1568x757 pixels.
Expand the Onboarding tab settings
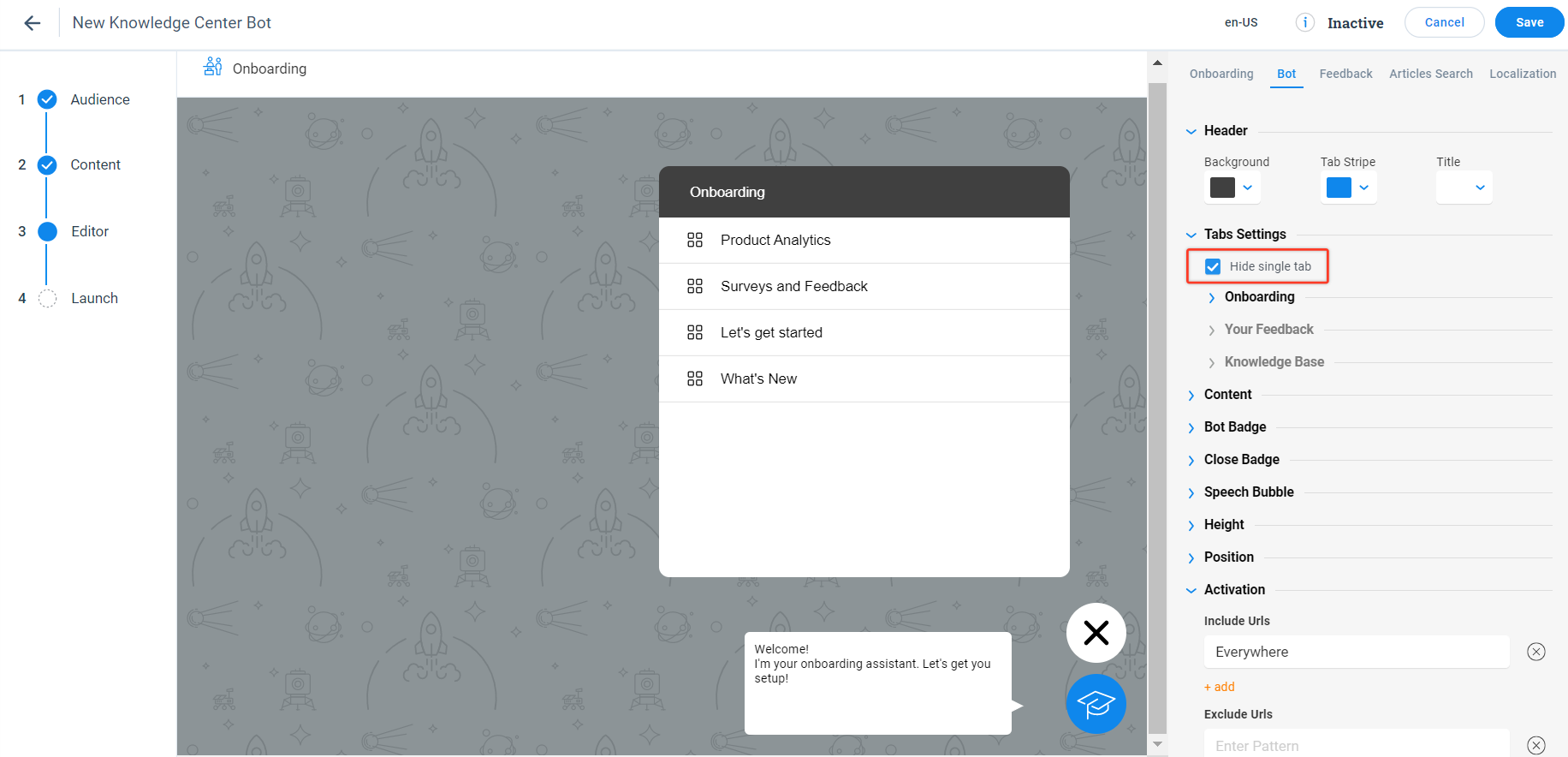pyautogui.click(x=1211, y=297)
